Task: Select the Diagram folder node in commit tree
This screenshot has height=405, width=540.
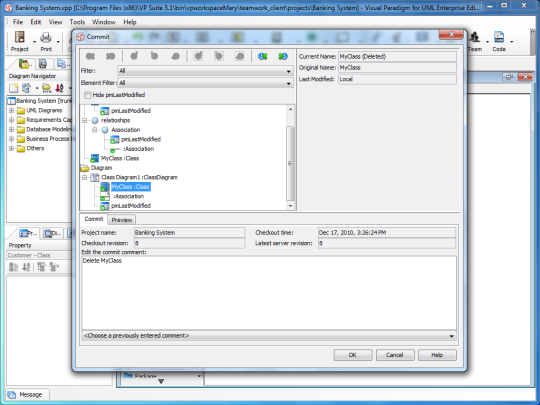Action: point(101,168)
